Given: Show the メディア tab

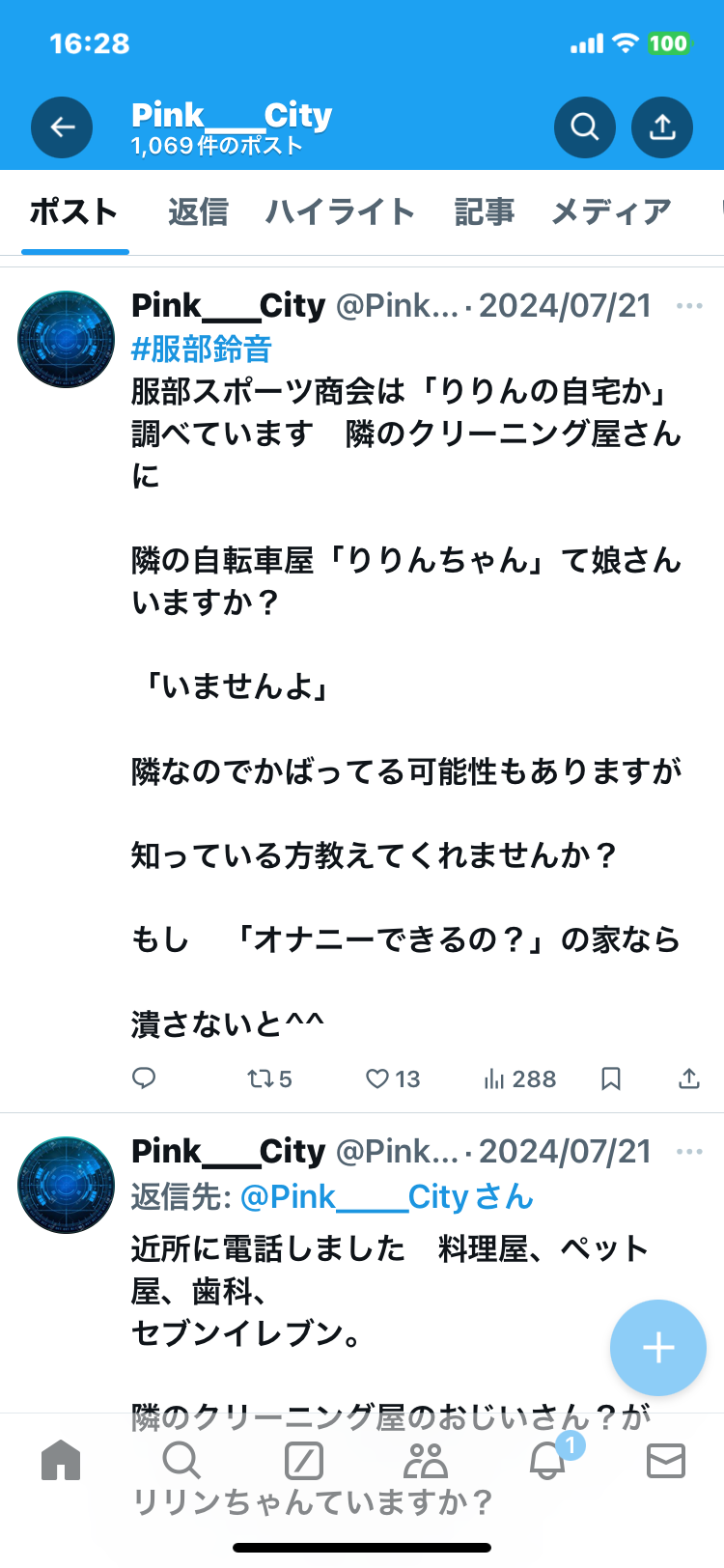Looking at the screenshot, I should coord(611,211).
